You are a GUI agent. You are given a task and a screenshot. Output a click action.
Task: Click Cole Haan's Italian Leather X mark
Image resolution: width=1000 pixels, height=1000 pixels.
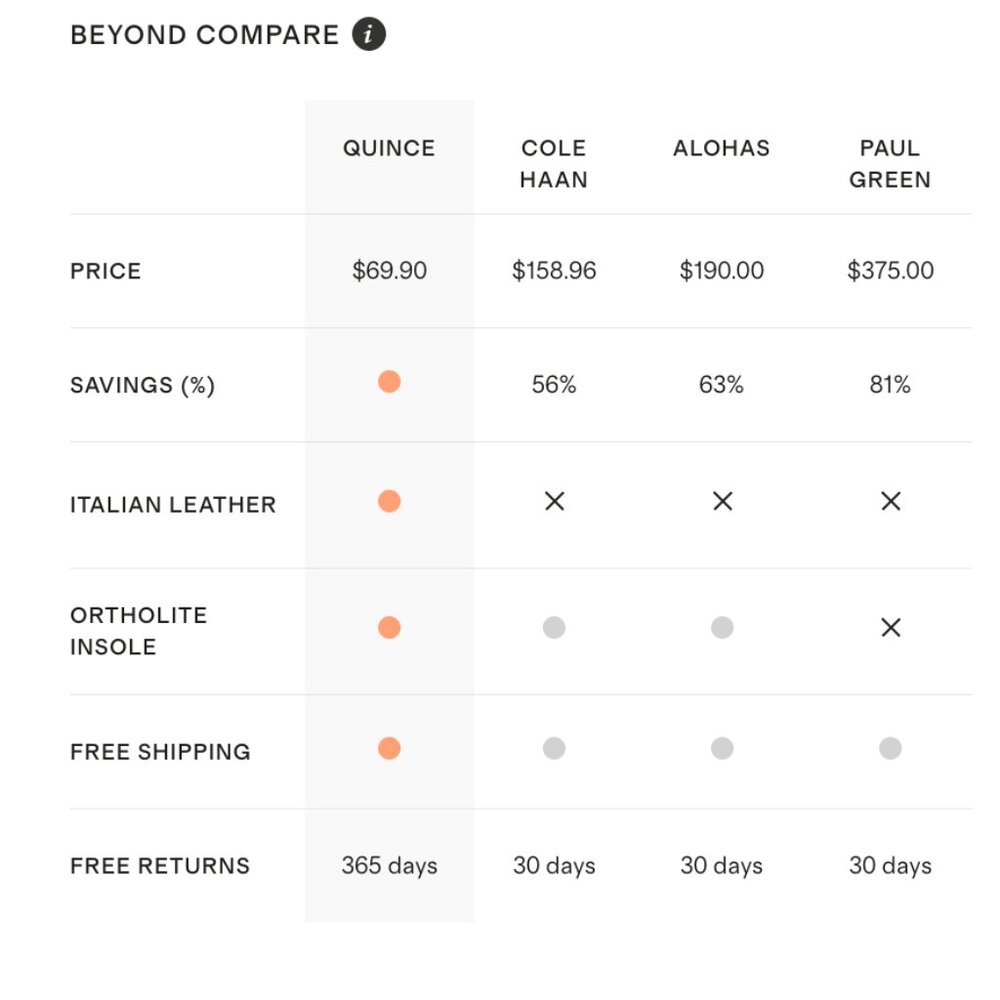tap(554, 501)
